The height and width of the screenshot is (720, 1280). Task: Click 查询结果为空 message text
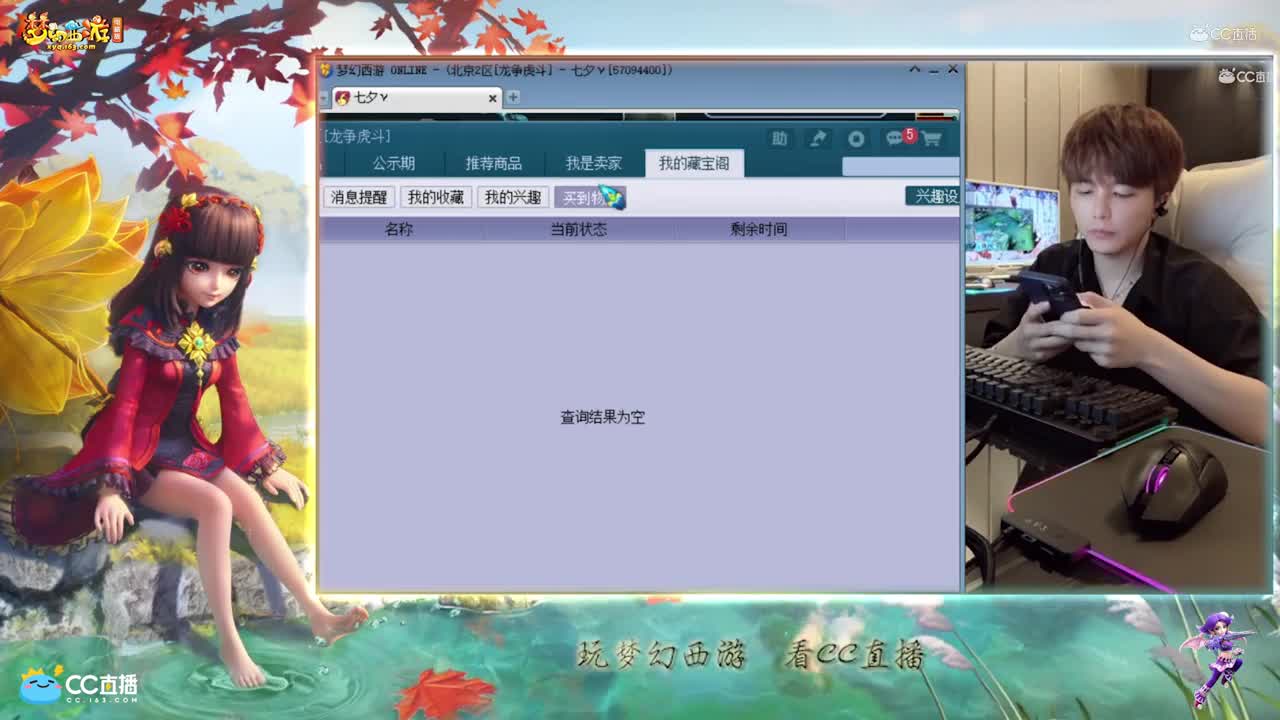click(x=603, y=417)
